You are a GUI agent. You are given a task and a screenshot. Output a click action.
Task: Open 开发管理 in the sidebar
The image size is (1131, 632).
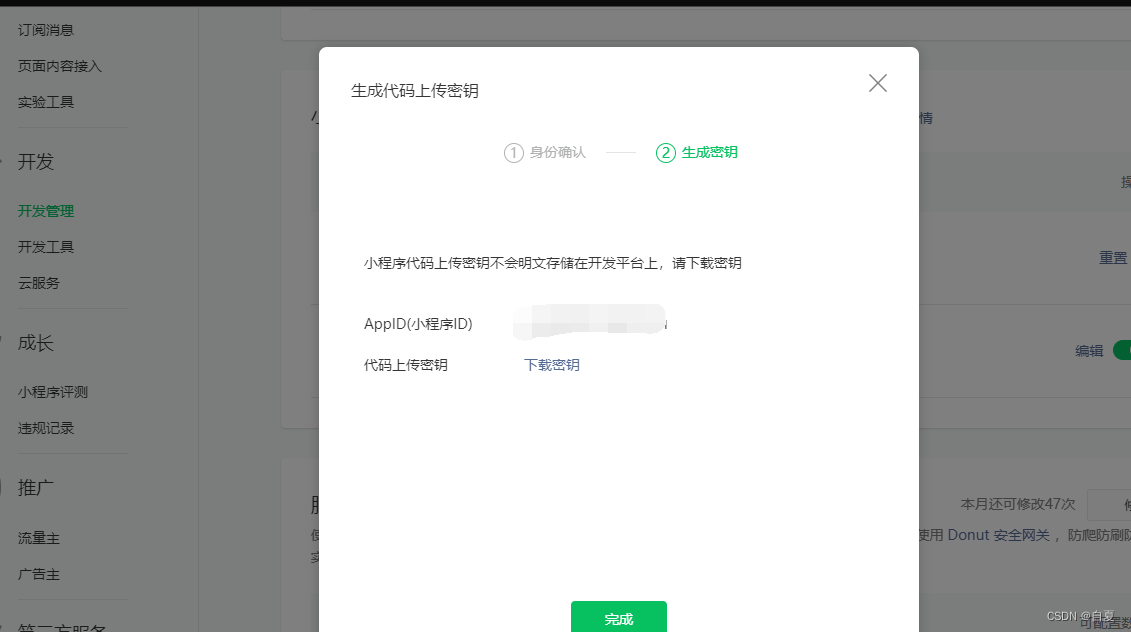click(44, 210)
